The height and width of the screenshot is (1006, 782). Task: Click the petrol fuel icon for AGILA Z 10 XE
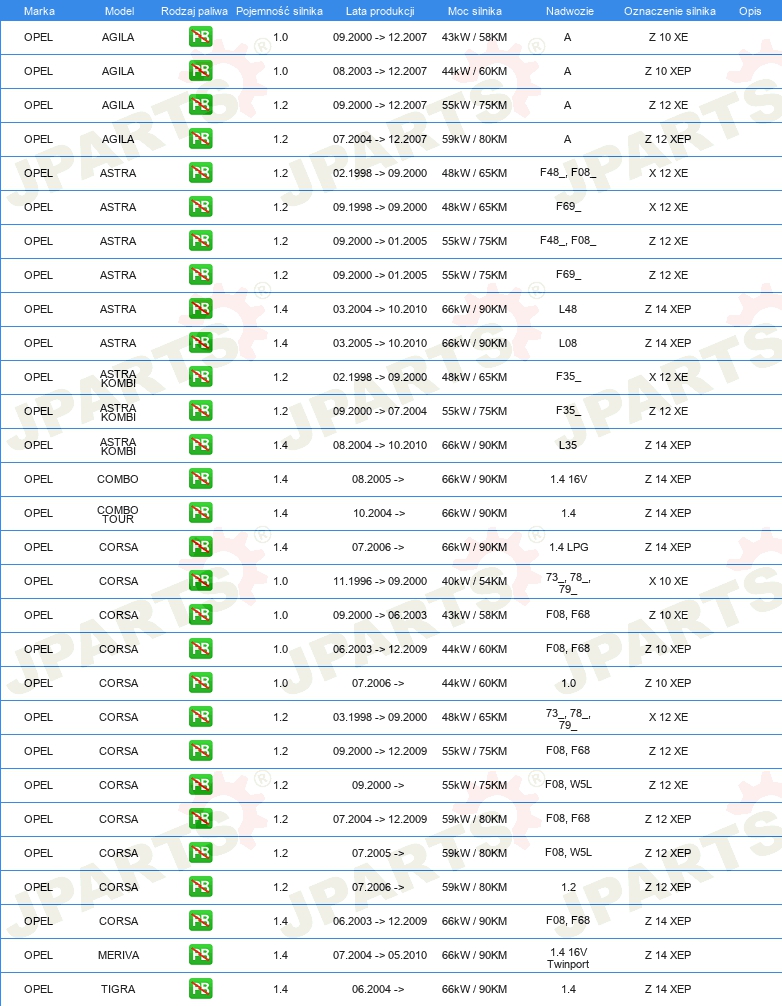[200, 37]
